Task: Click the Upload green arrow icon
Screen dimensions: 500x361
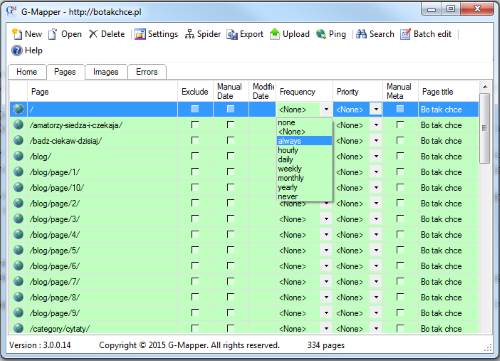Action: (x=275, y=34)
